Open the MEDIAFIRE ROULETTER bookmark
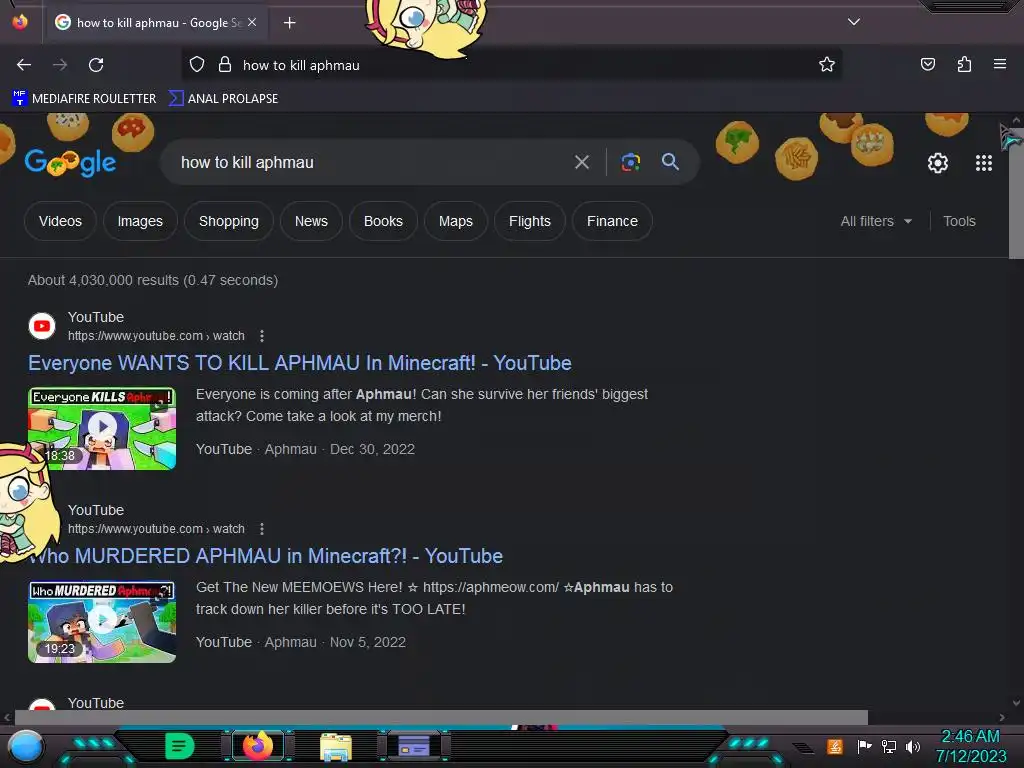Image resolution: width=1024 pixels, height=768 pixels. (84, 99)
